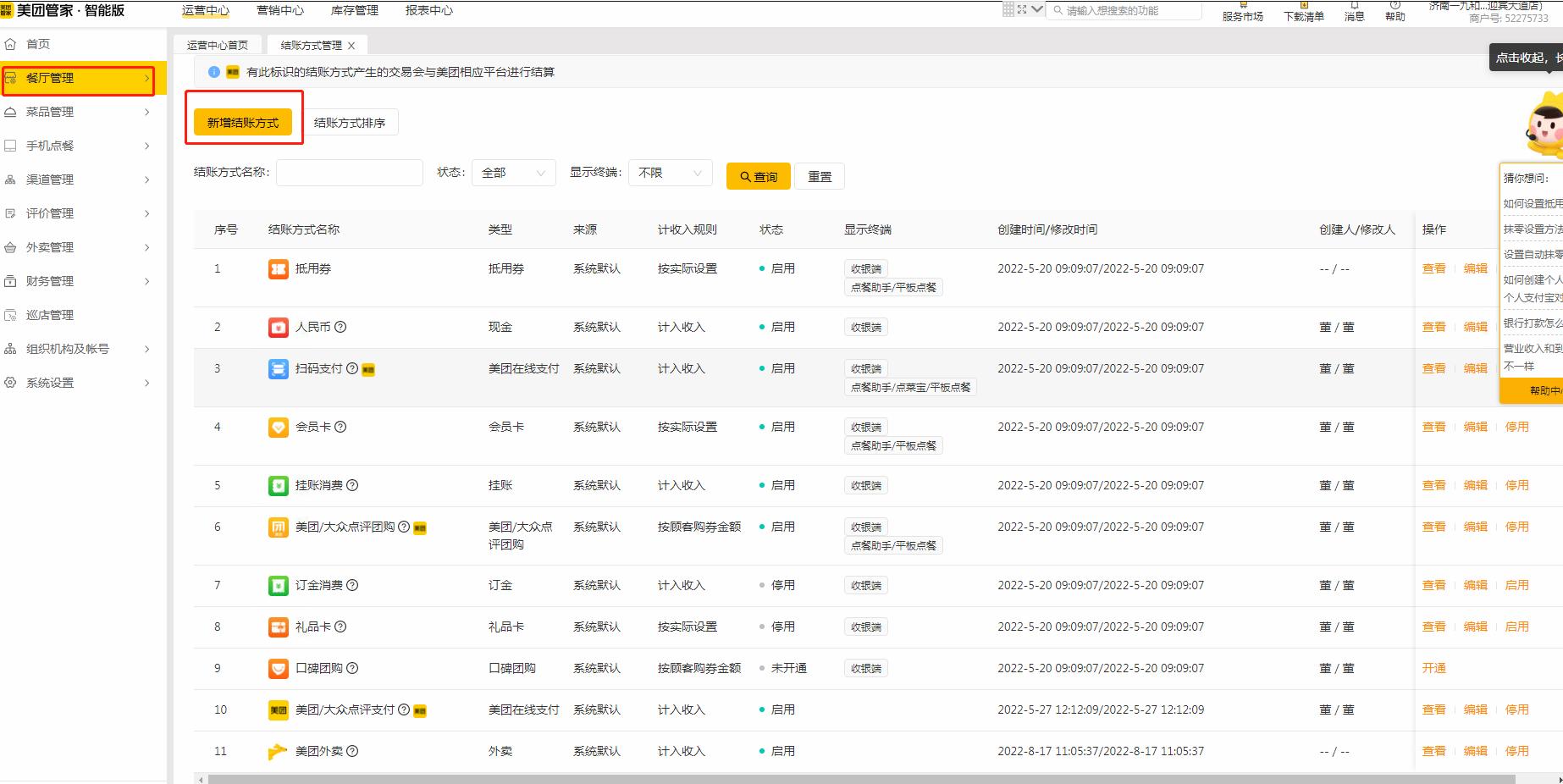Click the 新增结账方式 button

[243, 123]
